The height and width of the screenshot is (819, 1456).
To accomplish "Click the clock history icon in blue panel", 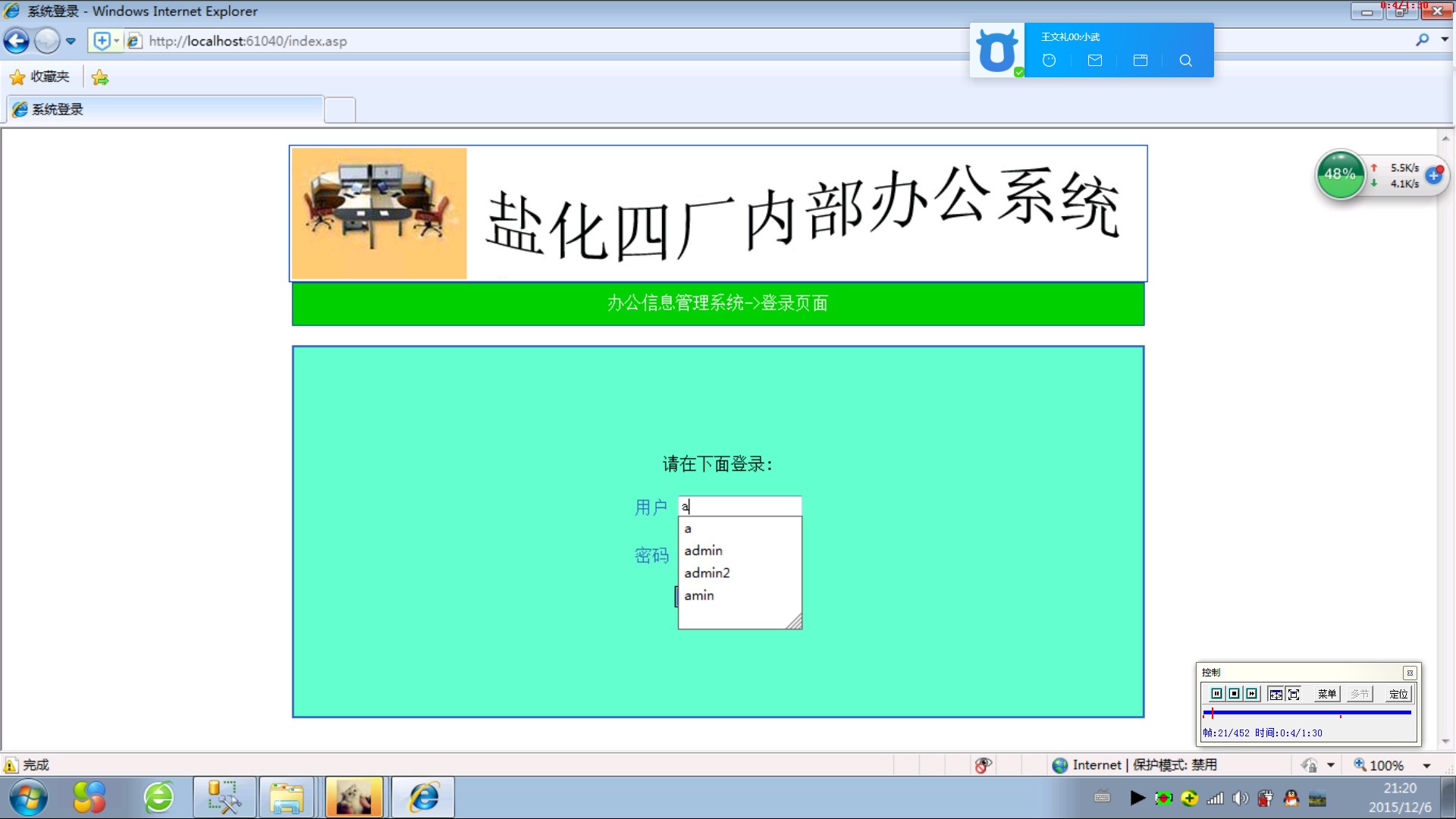I will (1049, 61).
